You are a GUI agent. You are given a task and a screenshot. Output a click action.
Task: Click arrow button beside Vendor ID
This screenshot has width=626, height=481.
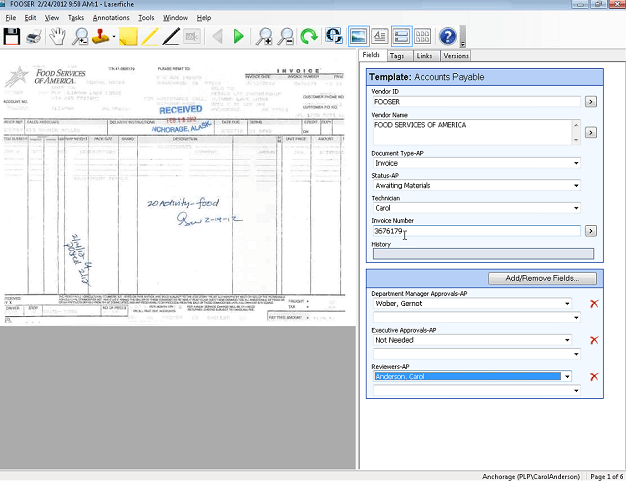pos(591,102)
